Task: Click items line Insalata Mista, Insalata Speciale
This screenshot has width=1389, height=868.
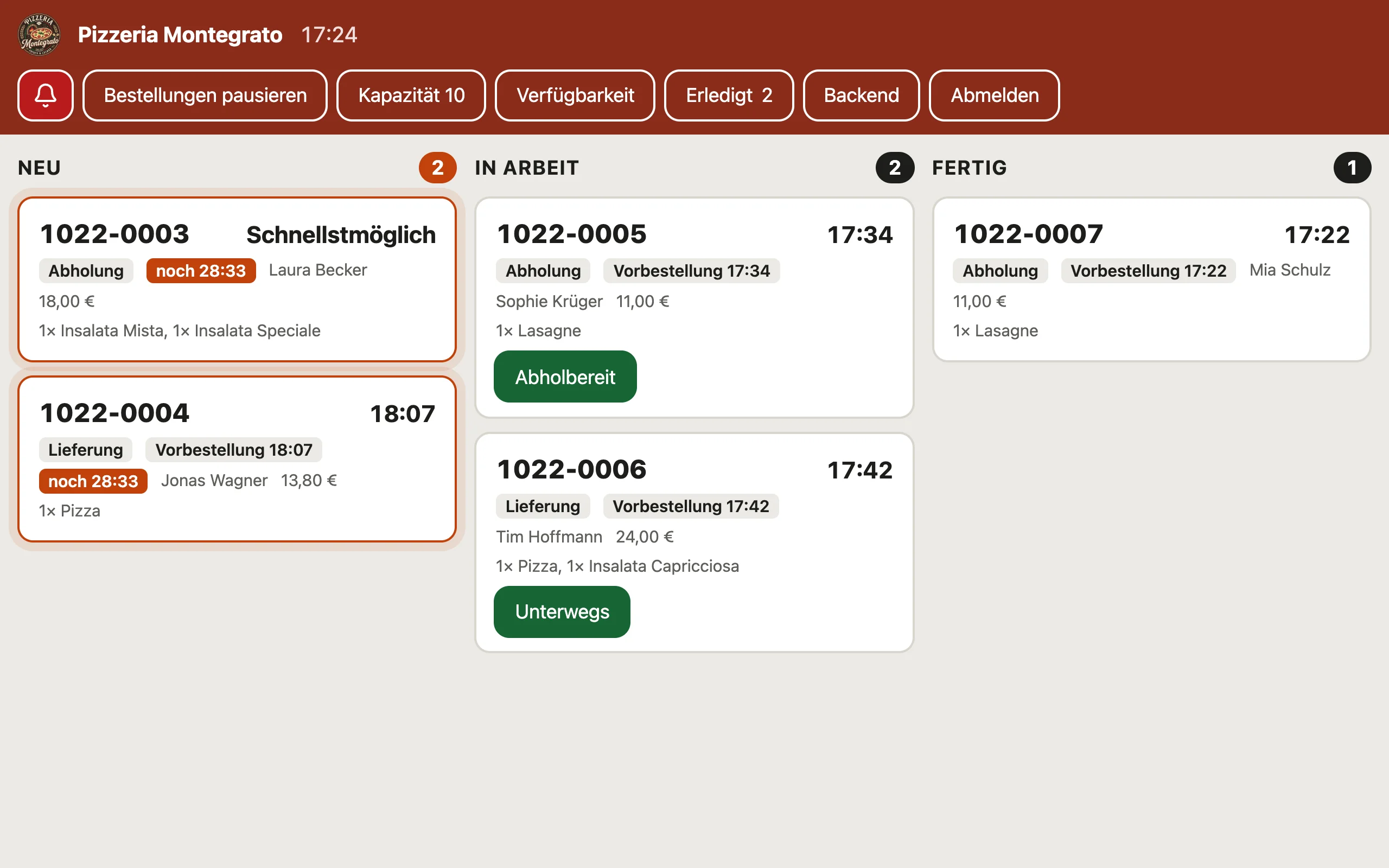Action: point(180,331)
